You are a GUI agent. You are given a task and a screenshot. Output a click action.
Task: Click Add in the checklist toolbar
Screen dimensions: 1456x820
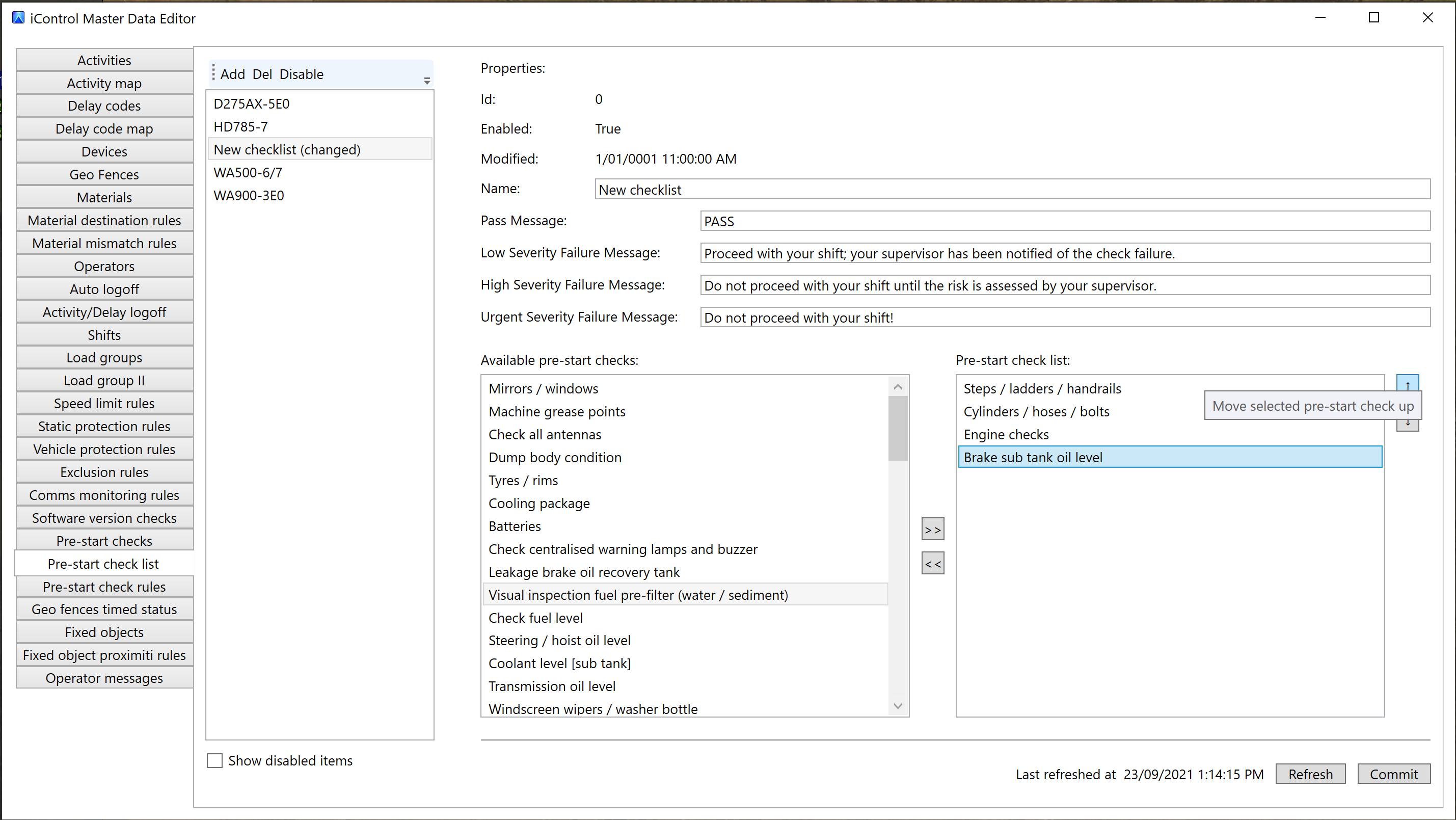[x=232, y=74]
